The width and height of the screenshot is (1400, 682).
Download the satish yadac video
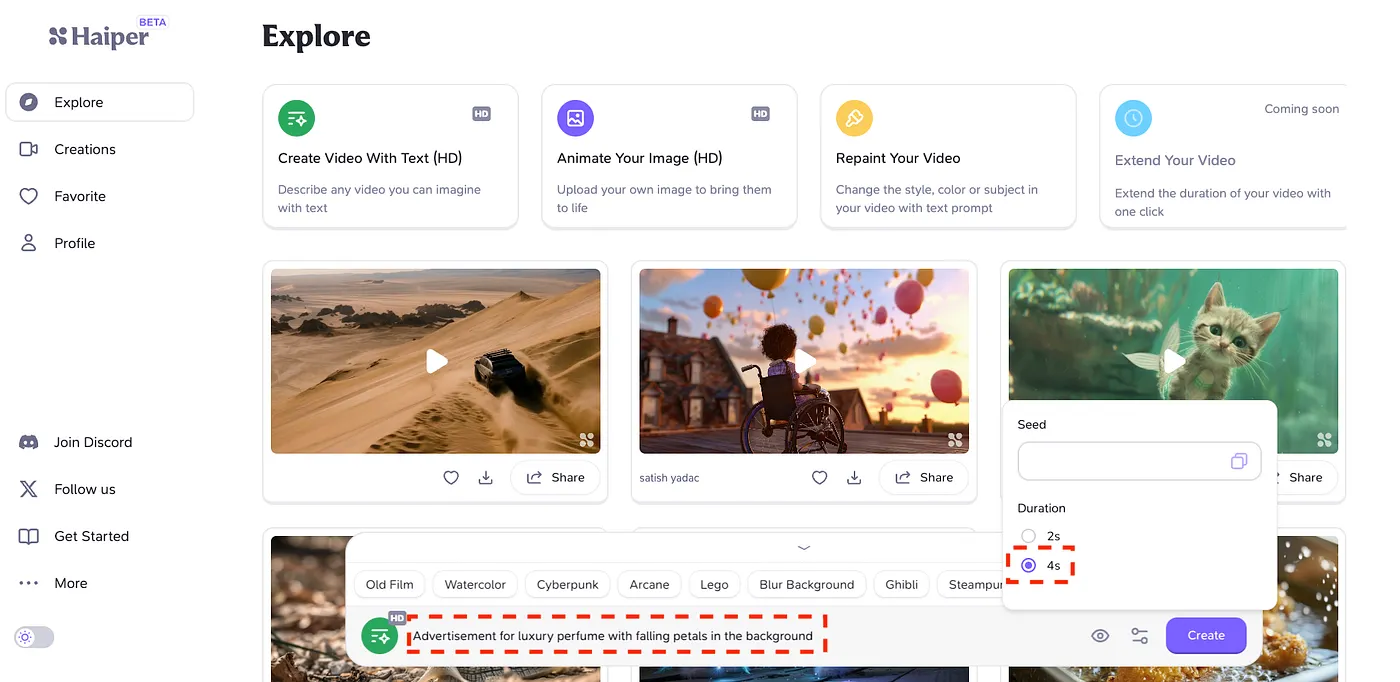854,478
